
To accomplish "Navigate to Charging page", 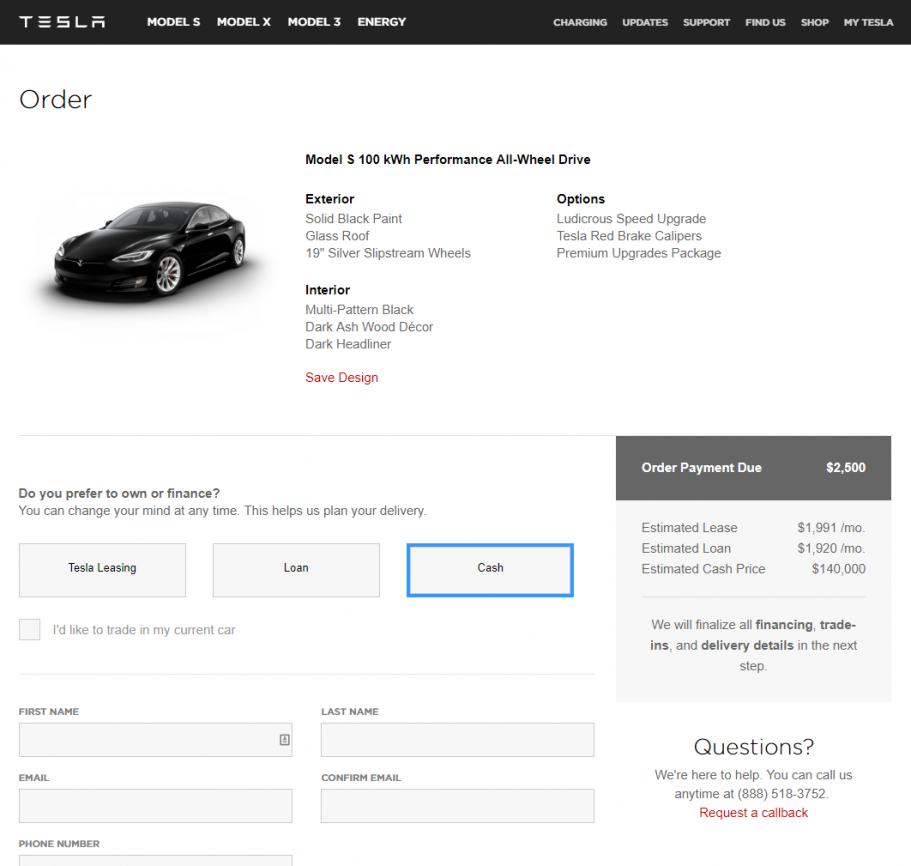I will point(580,22).
